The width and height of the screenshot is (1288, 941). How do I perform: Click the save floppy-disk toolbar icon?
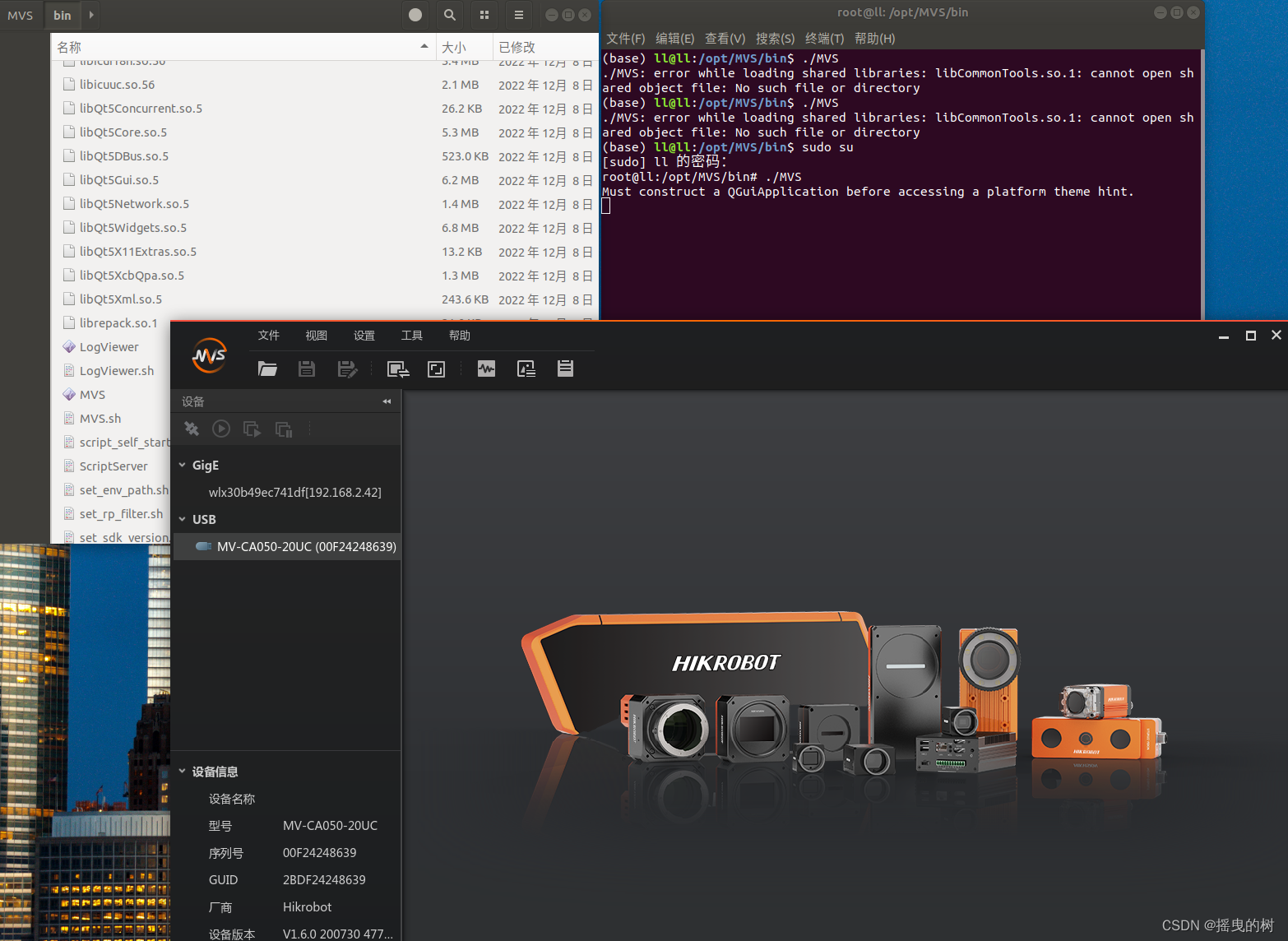pos(307,369)
